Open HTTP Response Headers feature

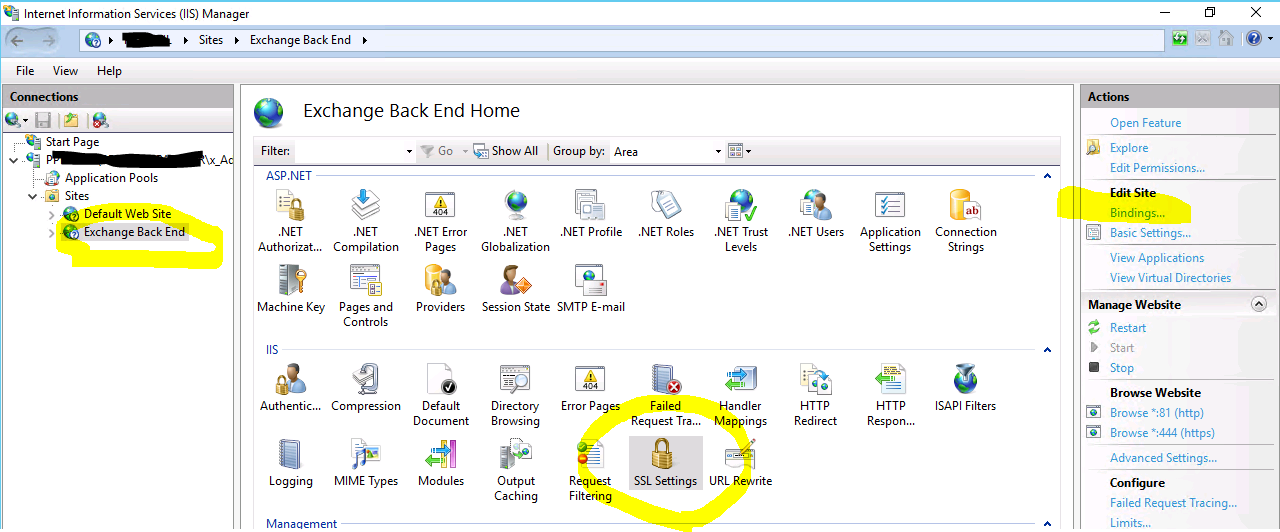[891, 395]
